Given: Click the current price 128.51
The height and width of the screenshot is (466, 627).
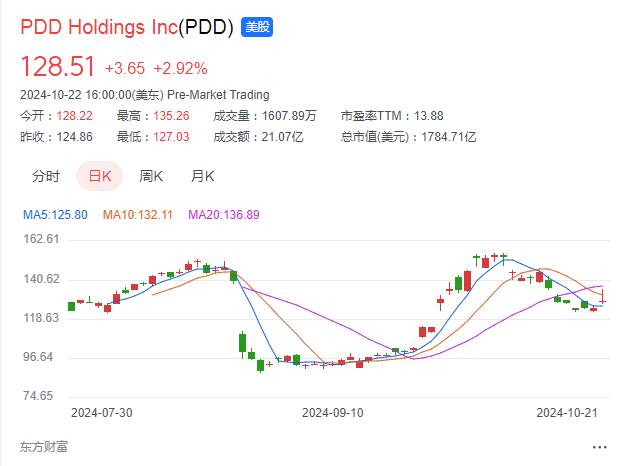Looking at the screenshot, I should point(58,66).
